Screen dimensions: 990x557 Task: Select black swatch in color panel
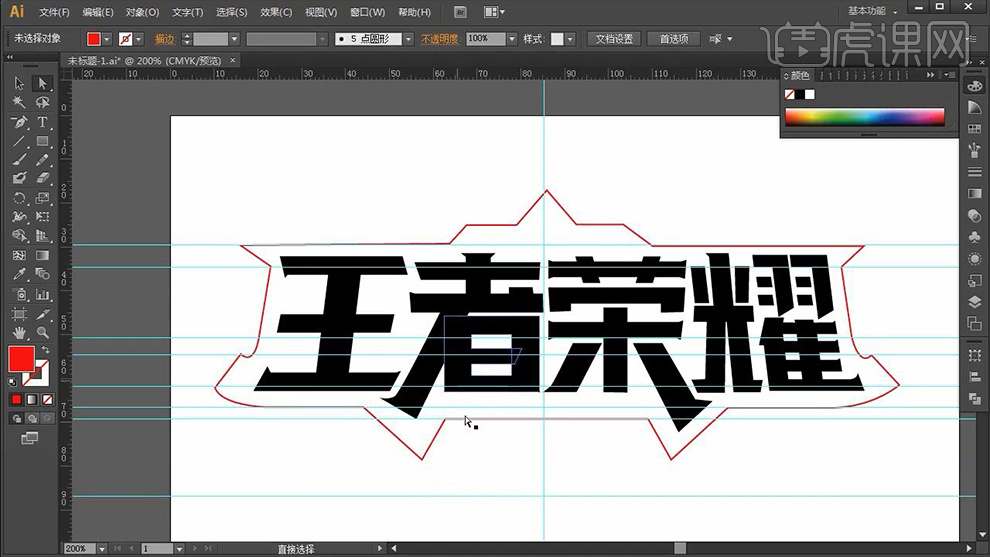point(800,94)
